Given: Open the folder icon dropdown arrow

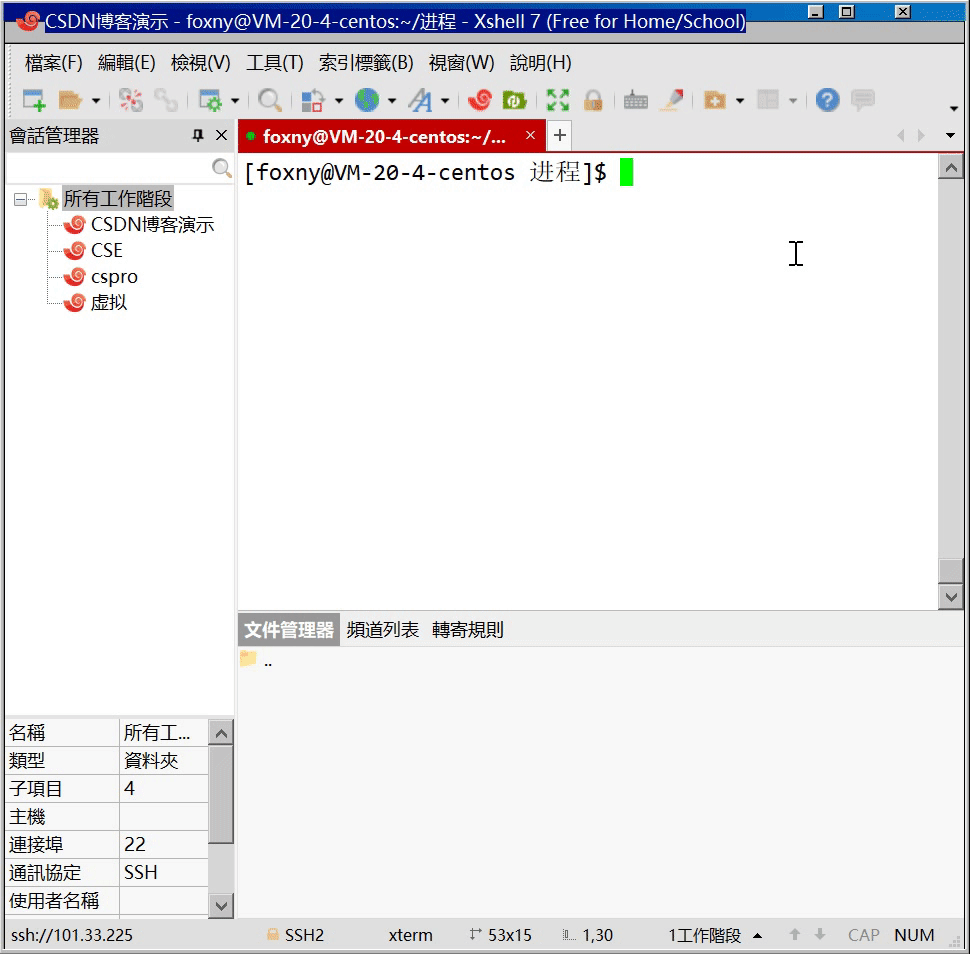Looking at the screenshot, I should [x=96, y=101].
